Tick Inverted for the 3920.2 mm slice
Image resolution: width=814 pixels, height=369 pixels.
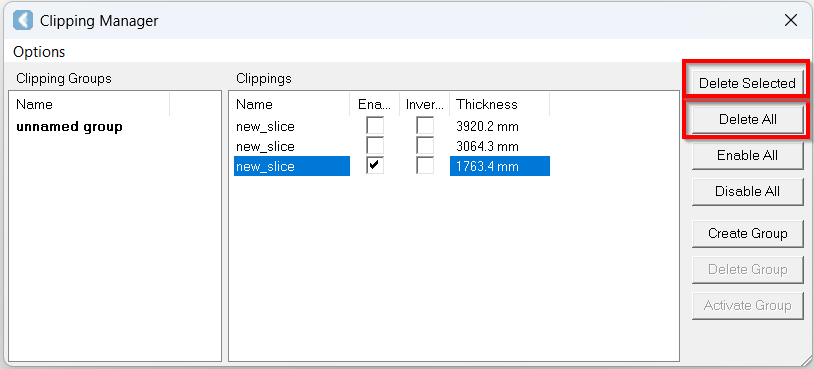point(425,126)
